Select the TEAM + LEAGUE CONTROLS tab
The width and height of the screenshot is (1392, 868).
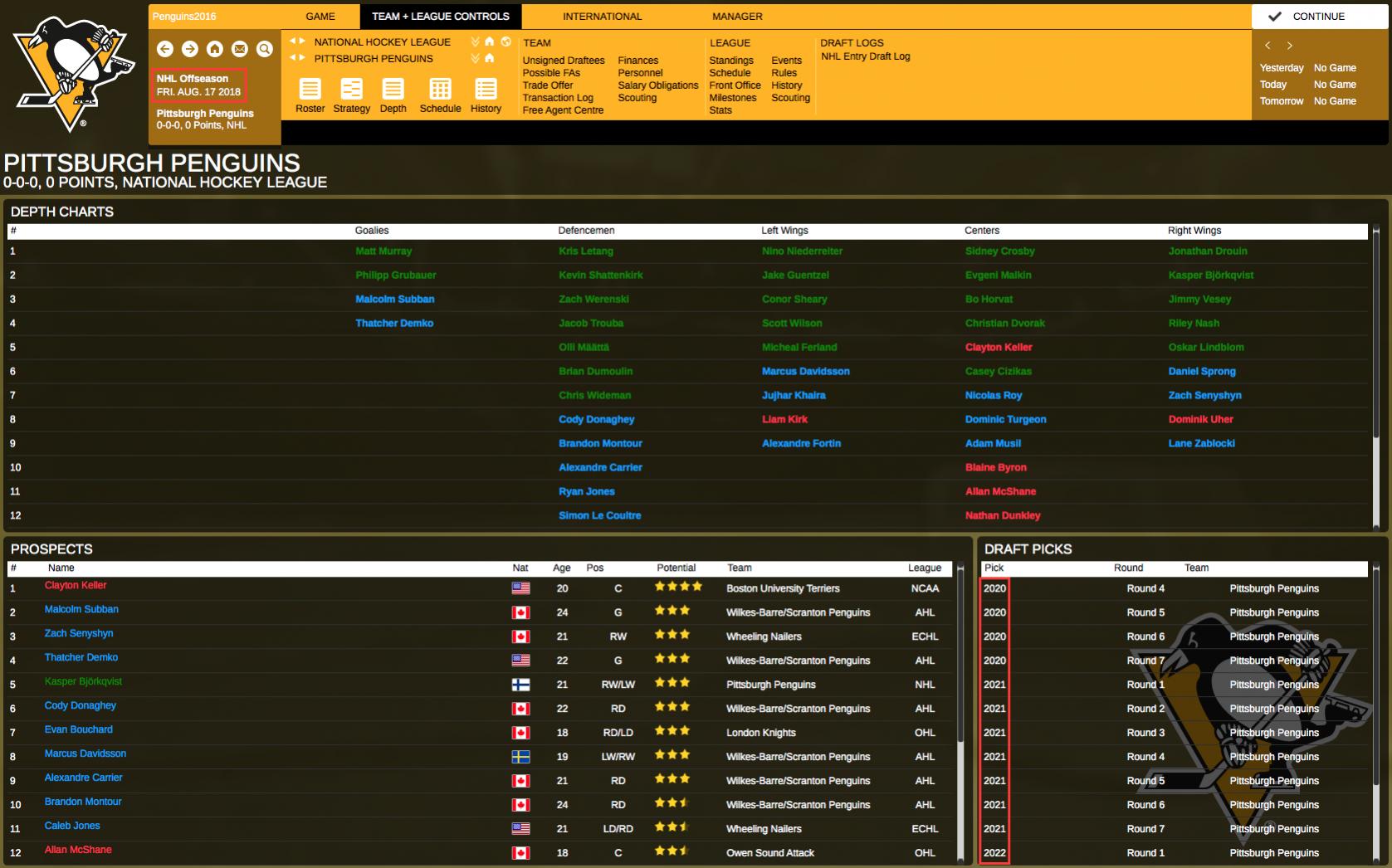[x=441, y=17]
